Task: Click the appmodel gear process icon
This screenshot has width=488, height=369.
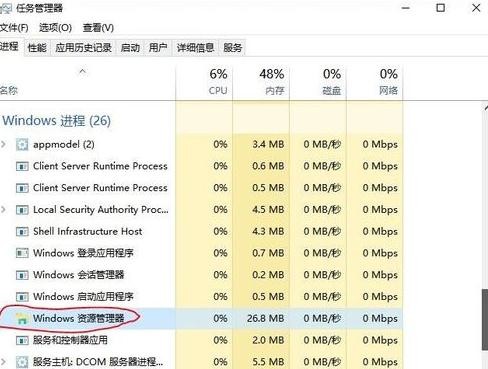Action: point(22,144)
